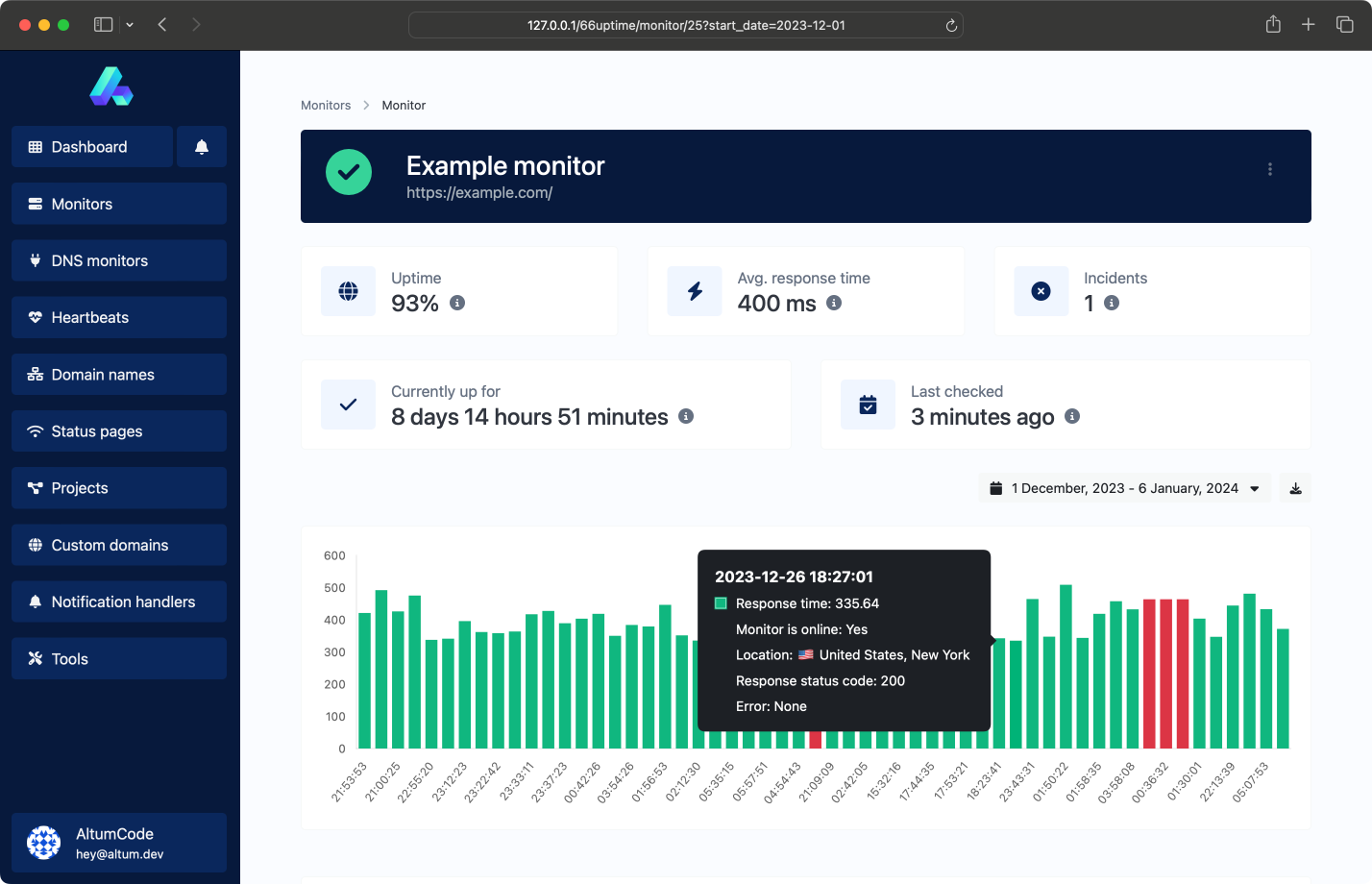Go to Monitors via the breadcrumb
Viewport: 1372px width, 884px height.
325,105
